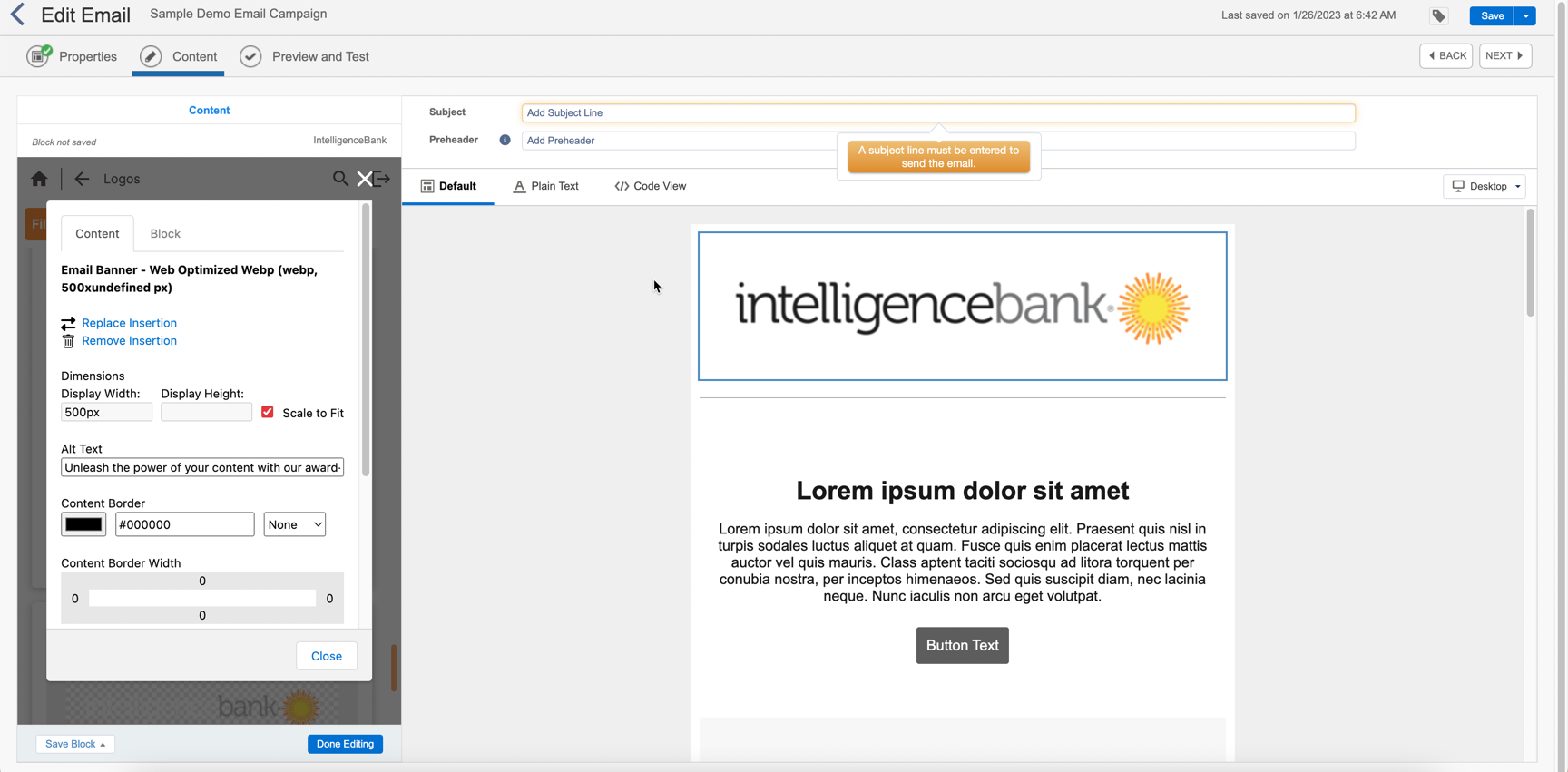Click the Replace Insertion link
The height and width of the screenshot is (772, 1568).
129,323
